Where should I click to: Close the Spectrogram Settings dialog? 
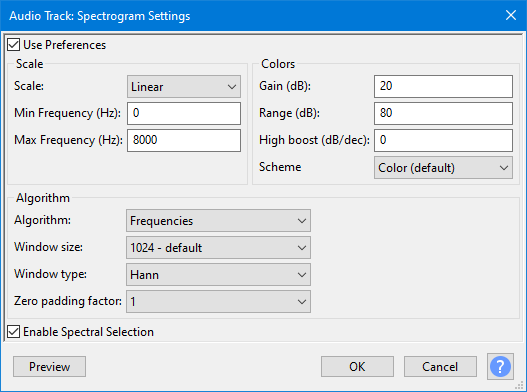point(511,15)
